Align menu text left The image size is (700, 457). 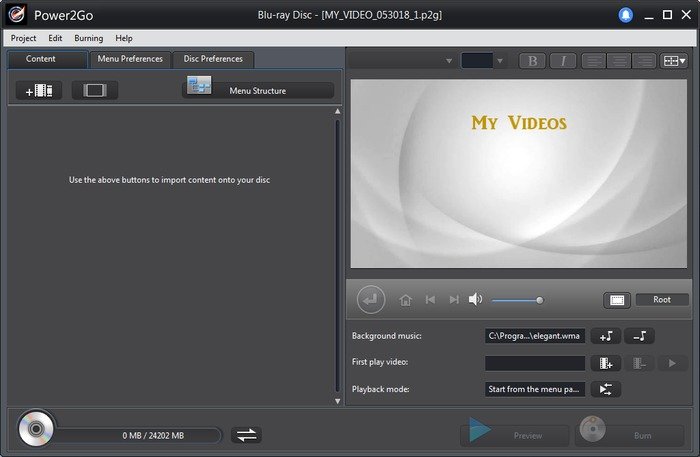click(x=594, y=61)
